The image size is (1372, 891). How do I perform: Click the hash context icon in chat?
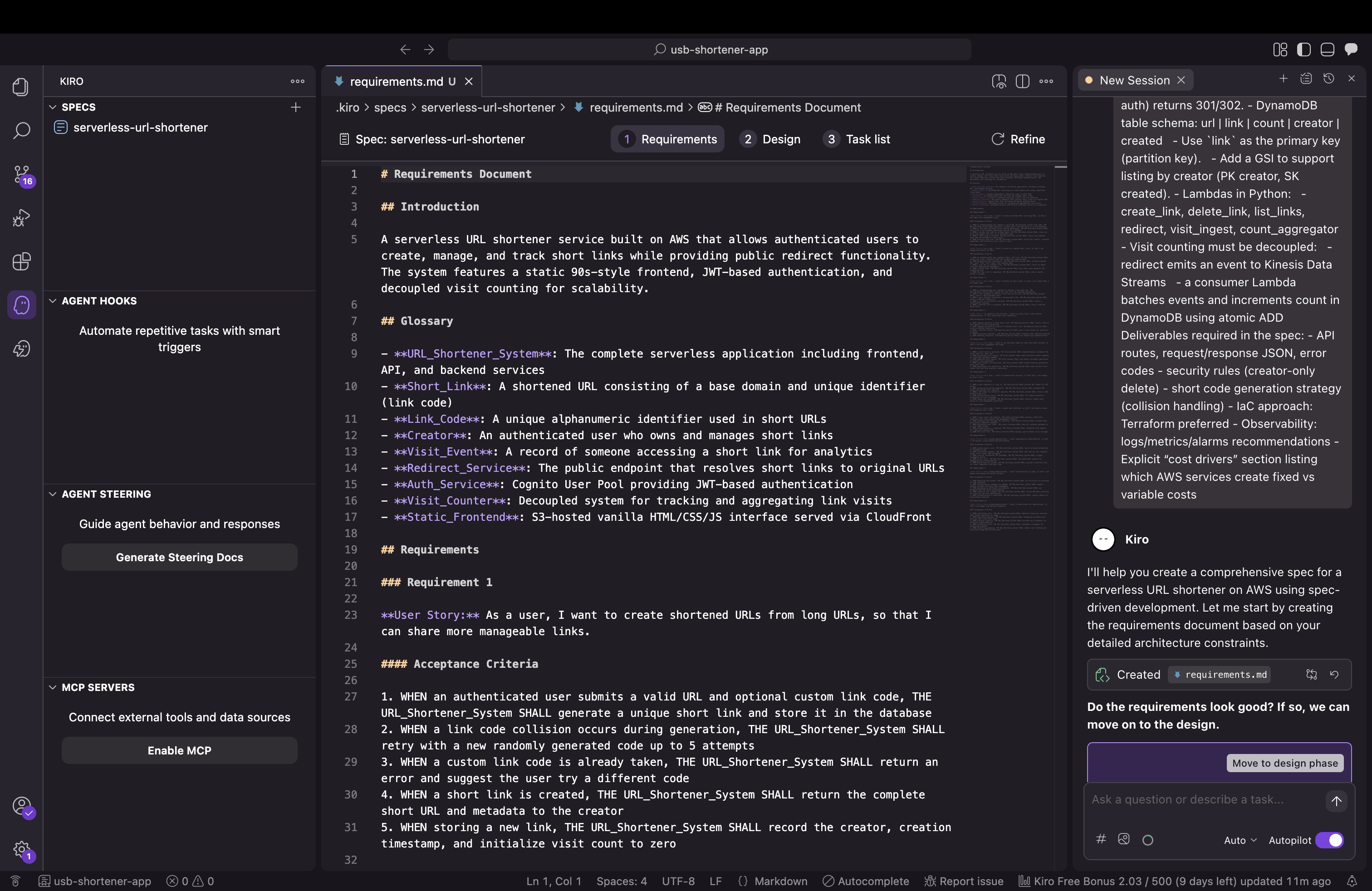coord(1101,839)
